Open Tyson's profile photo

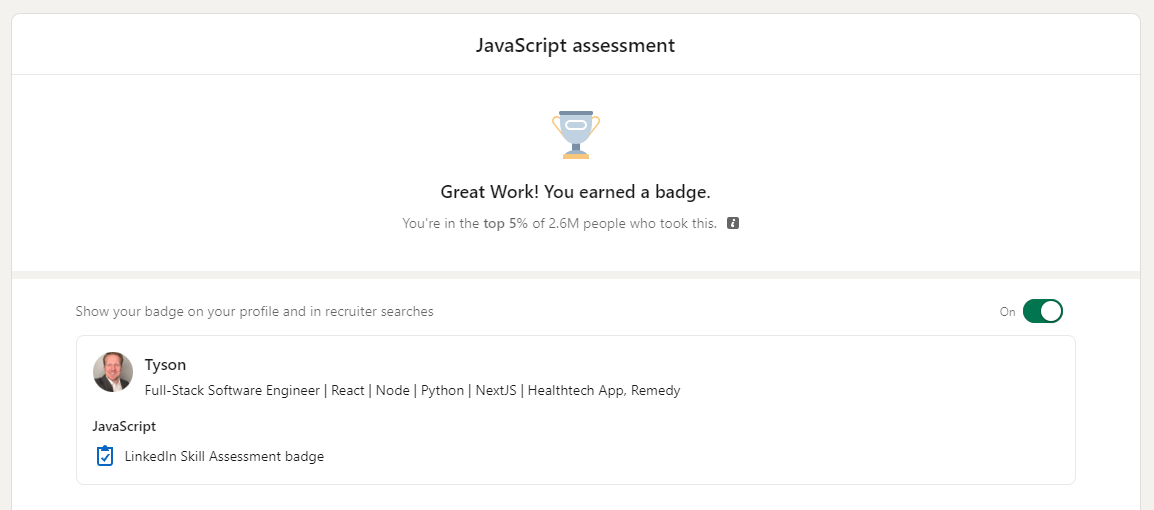(x=113, y=372)
